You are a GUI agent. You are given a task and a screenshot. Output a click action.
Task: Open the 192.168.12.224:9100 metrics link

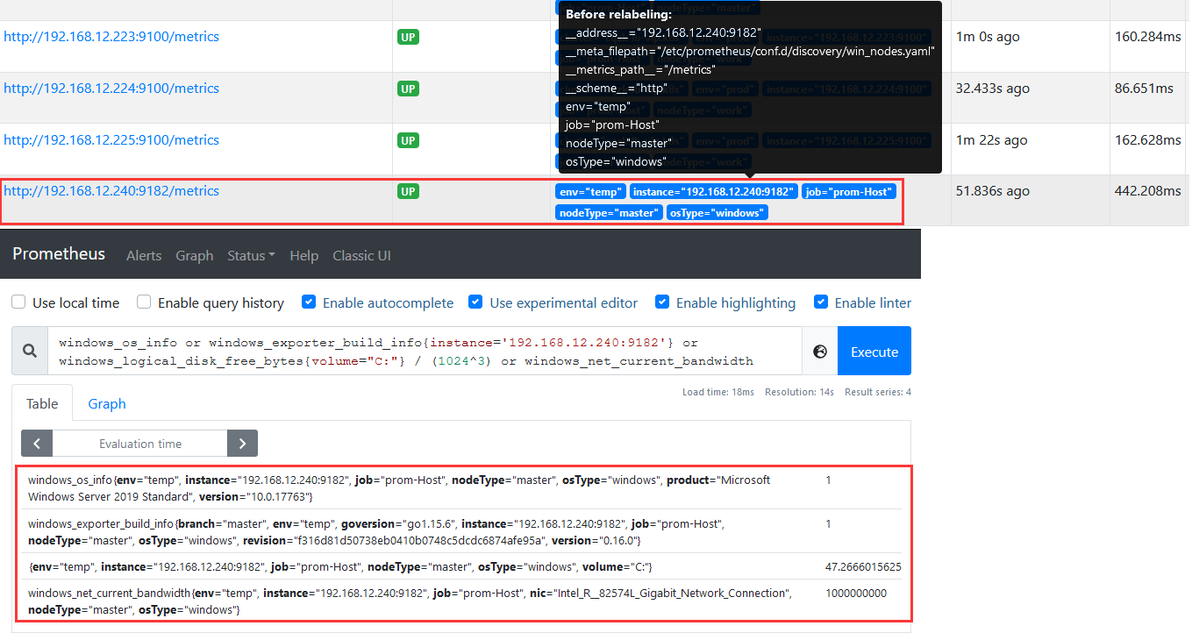tap(111, 88)
